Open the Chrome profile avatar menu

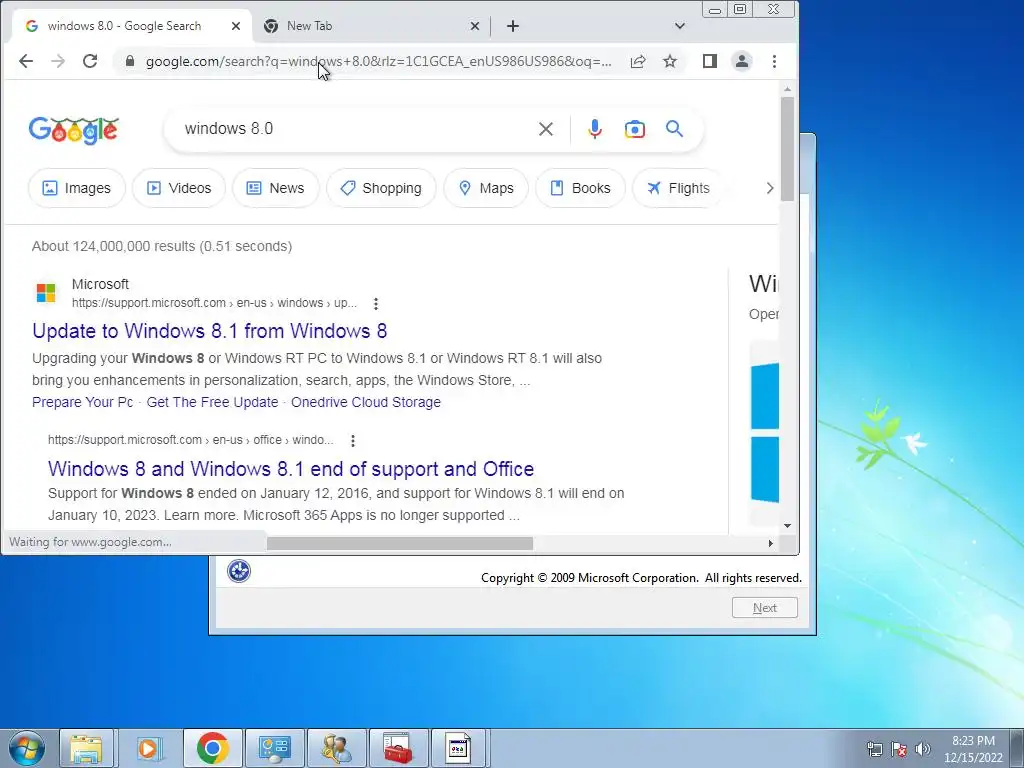coord(742,61)
